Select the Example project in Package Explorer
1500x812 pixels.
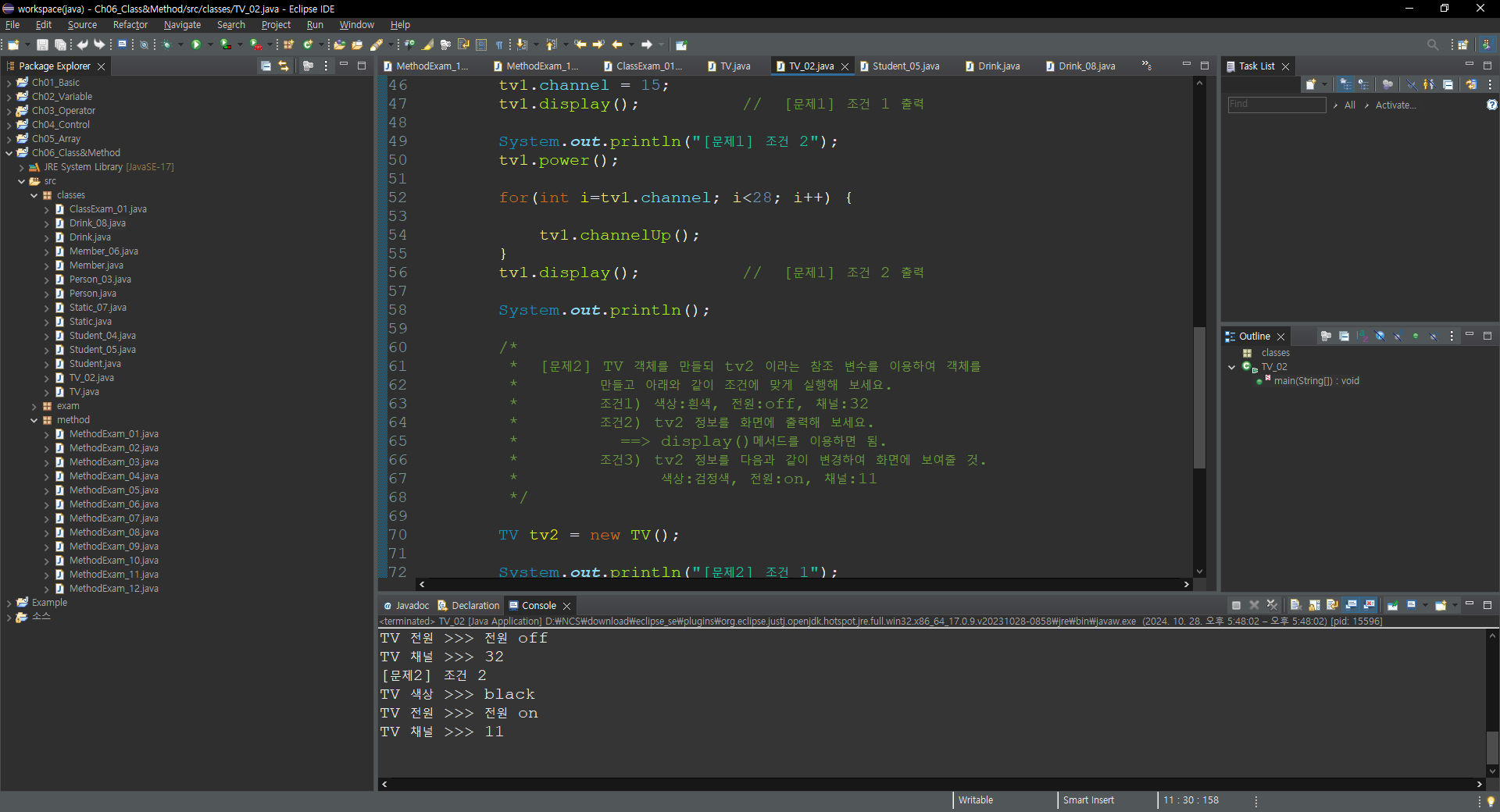(x=49, y=603)
